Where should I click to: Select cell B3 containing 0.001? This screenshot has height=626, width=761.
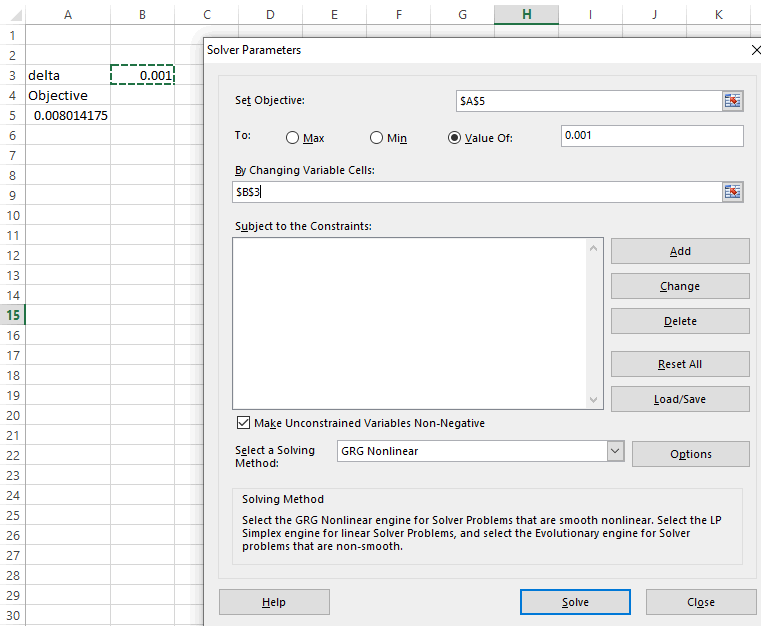[x=142, y=75]
